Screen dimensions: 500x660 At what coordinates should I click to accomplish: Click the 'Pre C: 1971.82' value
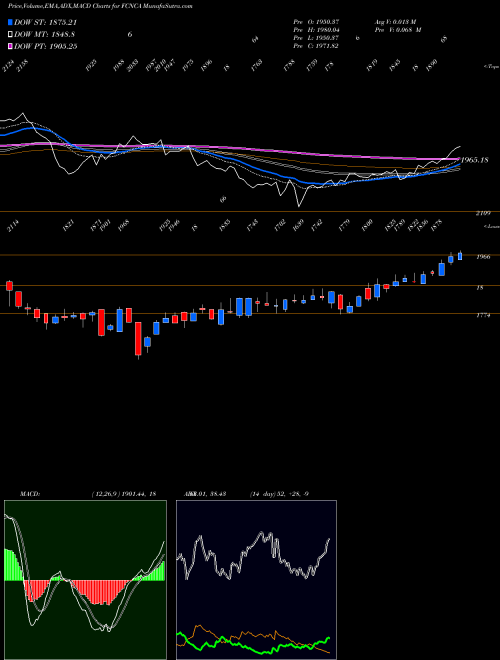[x=316, y=46]
